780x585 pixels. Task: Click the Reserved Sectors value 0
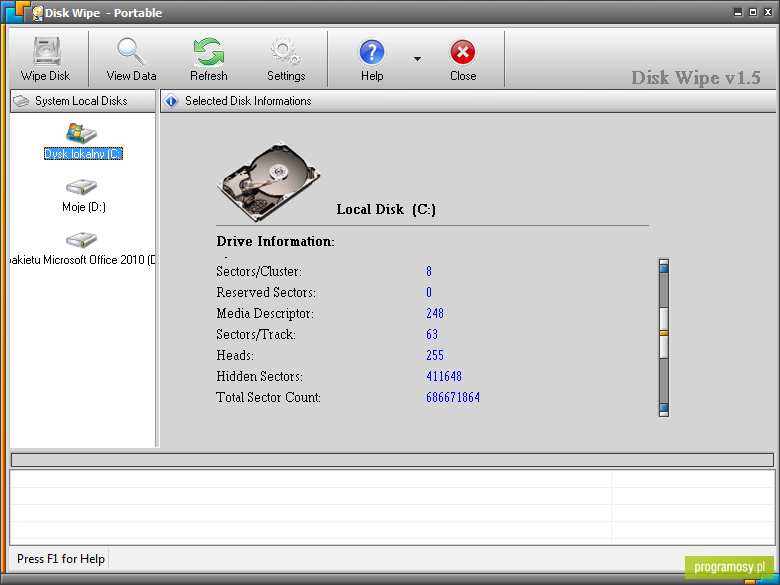click(429, 292)
